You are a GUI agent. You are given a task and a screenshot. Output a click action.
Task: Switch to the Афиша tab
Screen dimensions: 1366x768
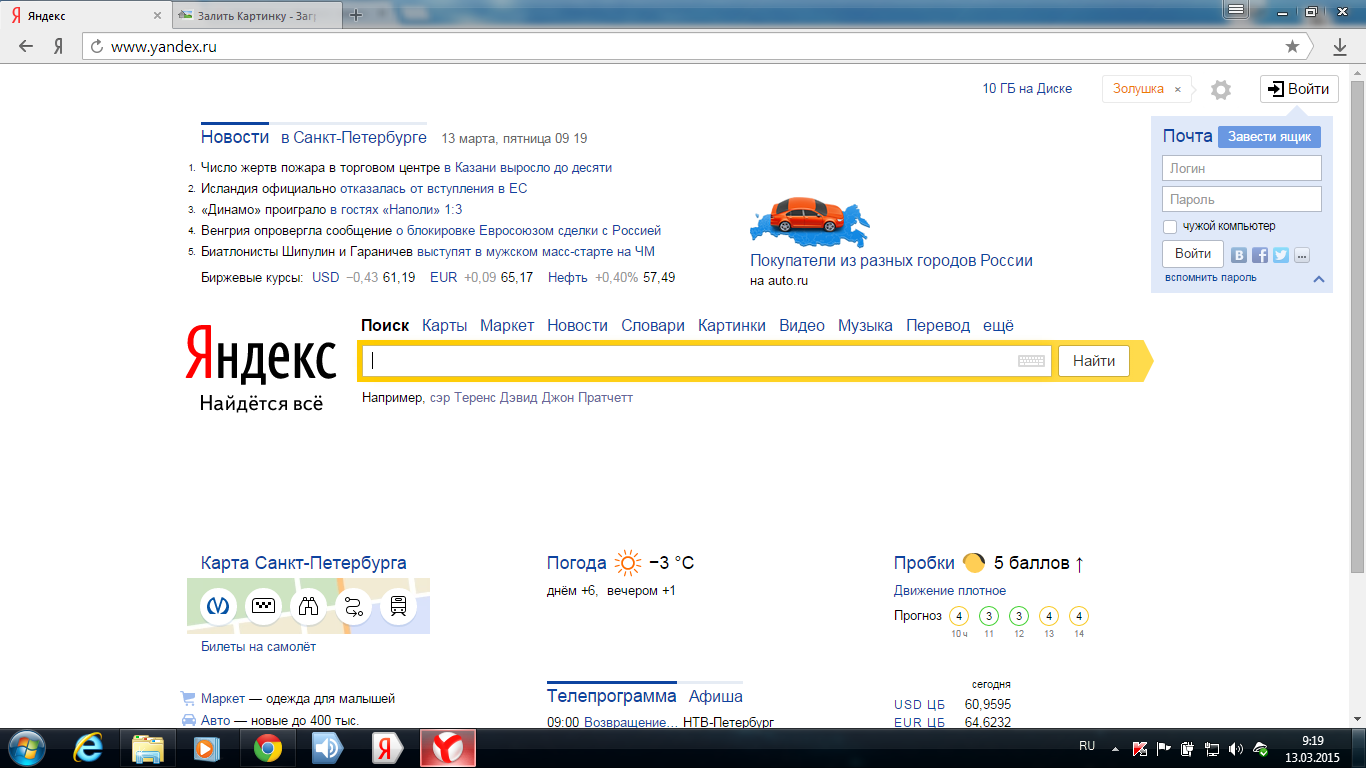[x=716, y=696]
